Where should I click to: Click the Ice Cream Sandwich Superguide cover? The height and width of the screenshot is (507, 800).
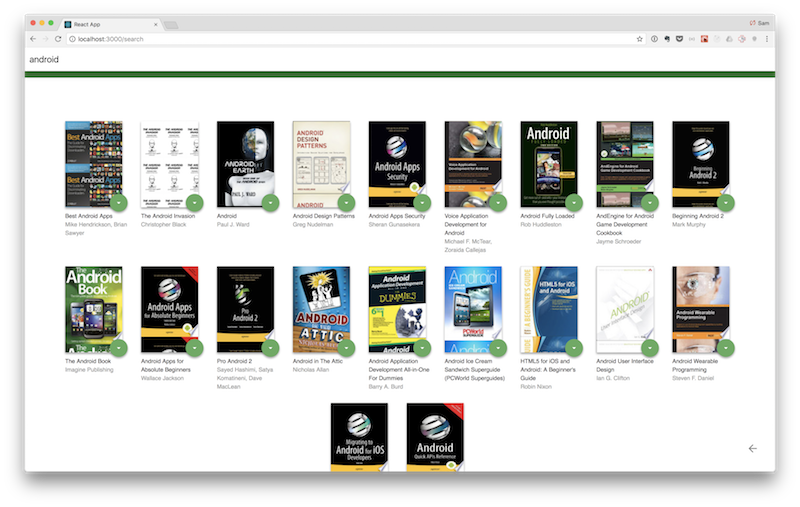point(473,310)
